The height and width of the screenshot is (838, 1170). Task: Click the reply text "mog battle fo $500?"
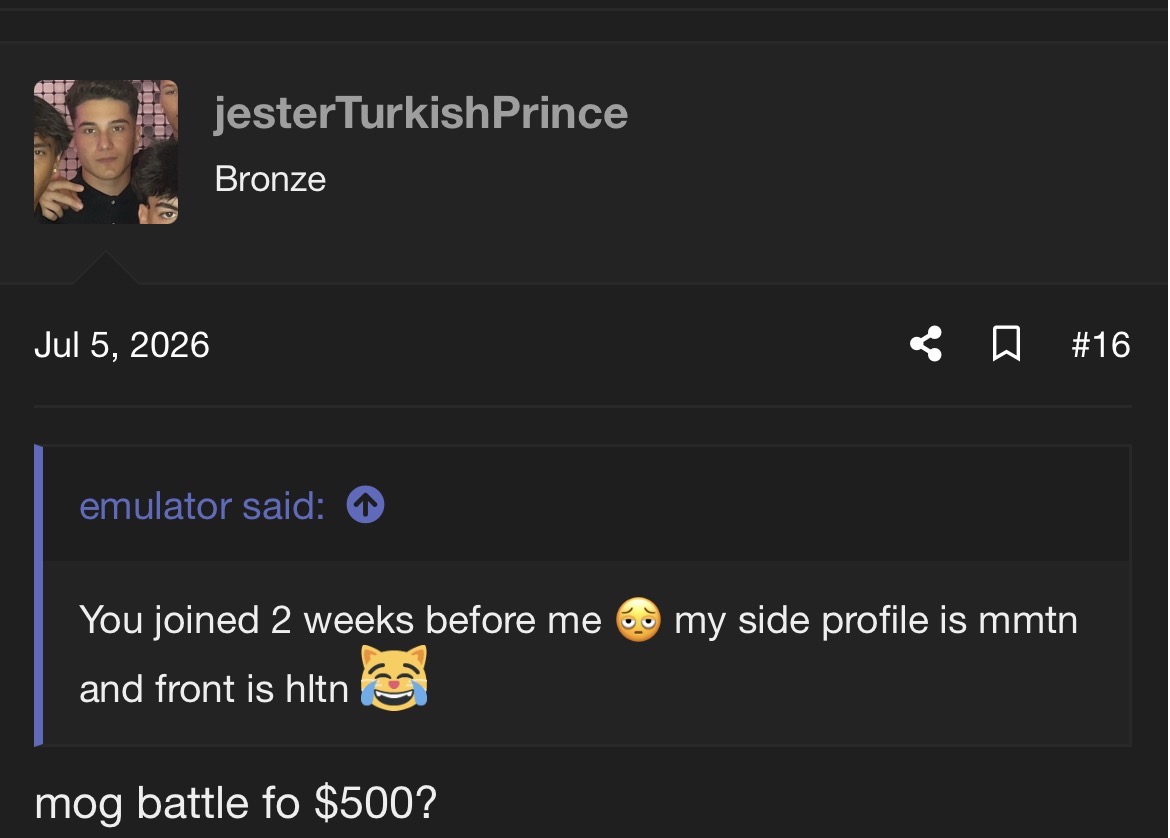pyautogui.click(x=236, y=804)
